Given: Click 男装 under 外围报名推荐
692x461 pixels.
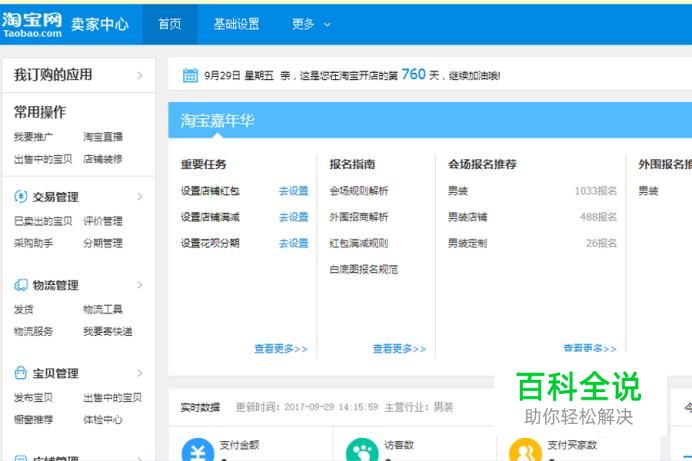Looking at the screenshot, I should coord(648,191).
